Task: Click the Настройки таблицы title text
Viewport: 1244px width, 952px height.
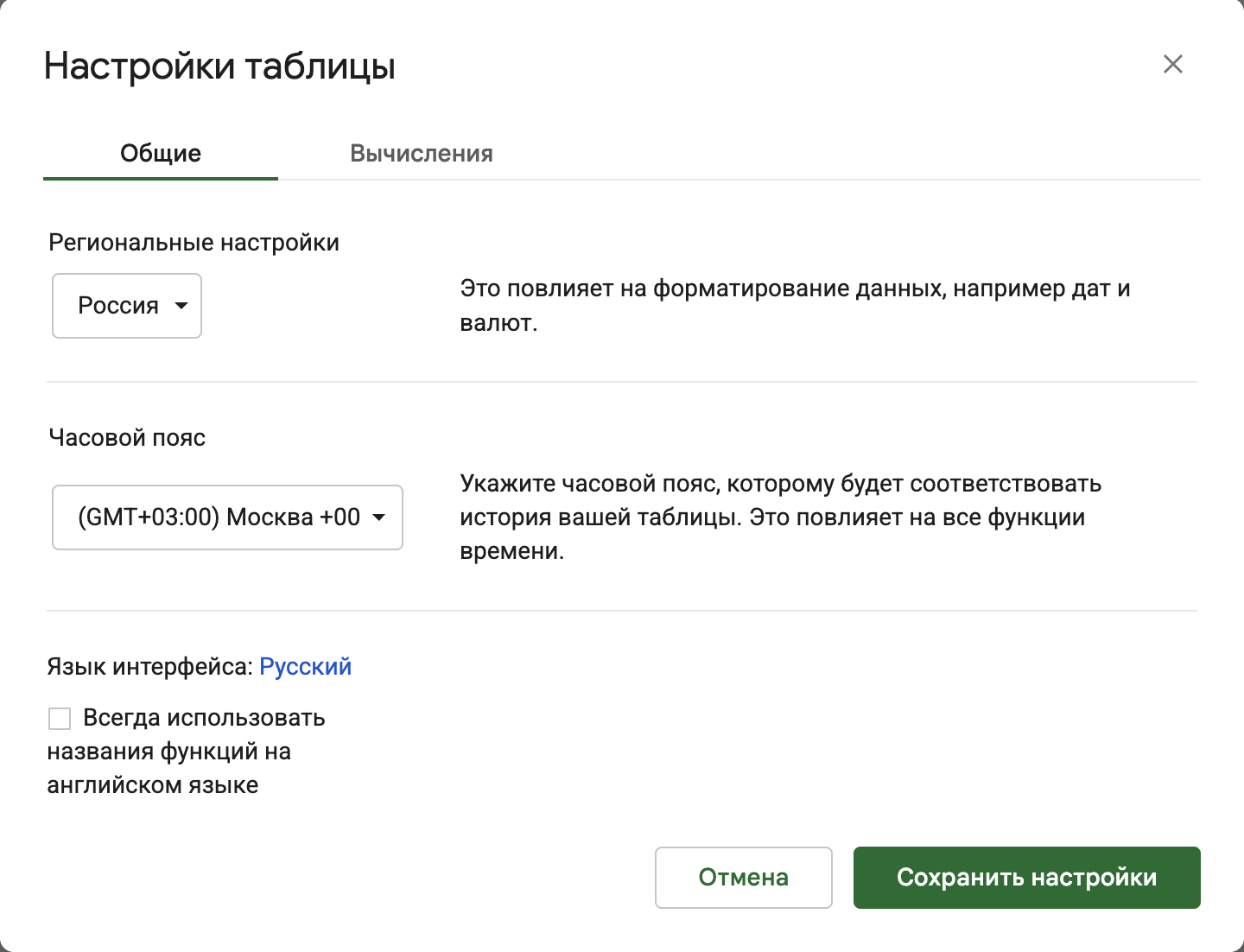Action: [219, 66]
